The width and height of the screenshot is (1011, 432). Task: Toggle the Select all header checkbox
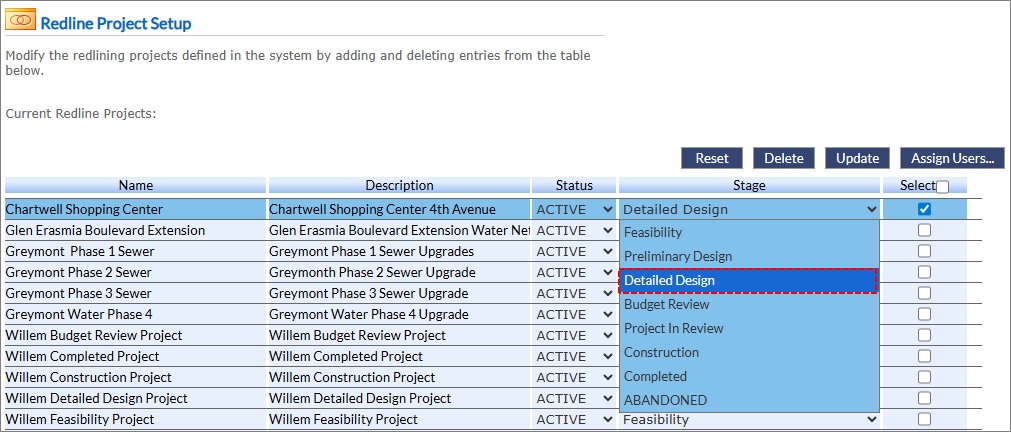click(942, 187)
